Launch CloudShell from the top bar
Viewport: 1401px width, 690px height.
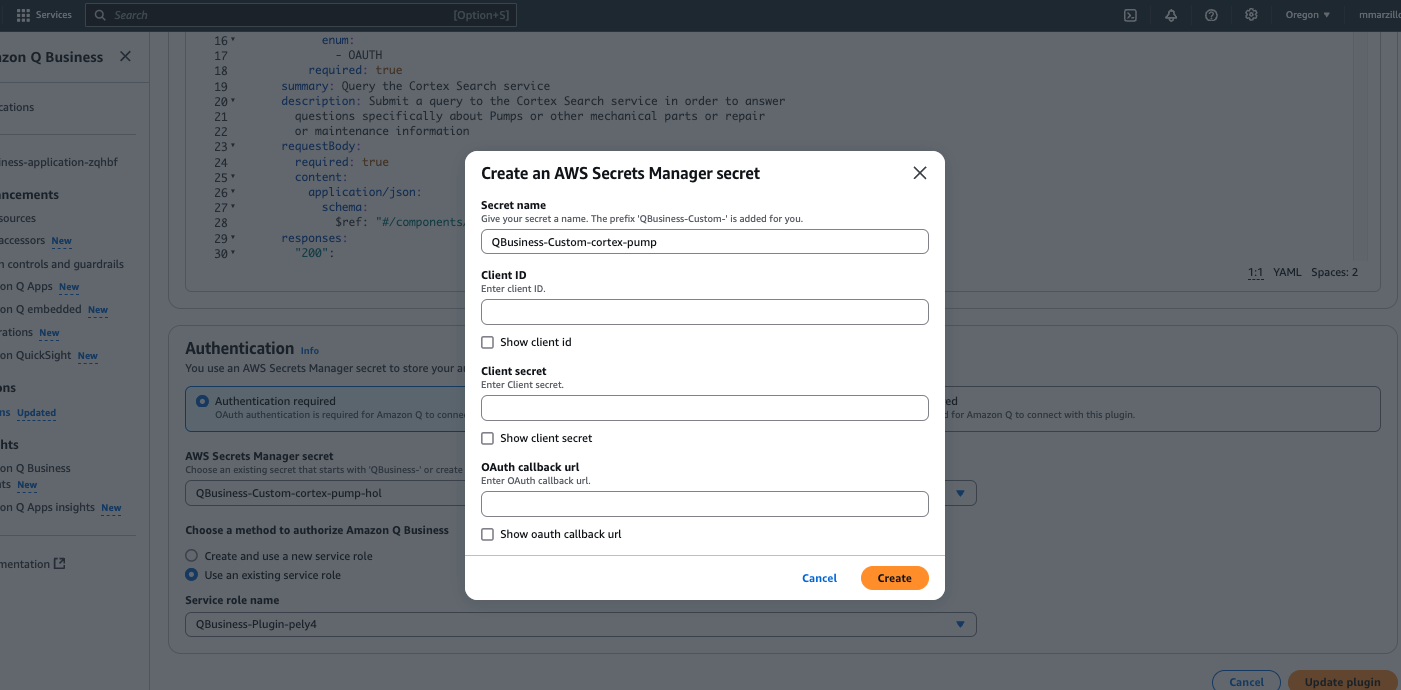pos(1130,15)
